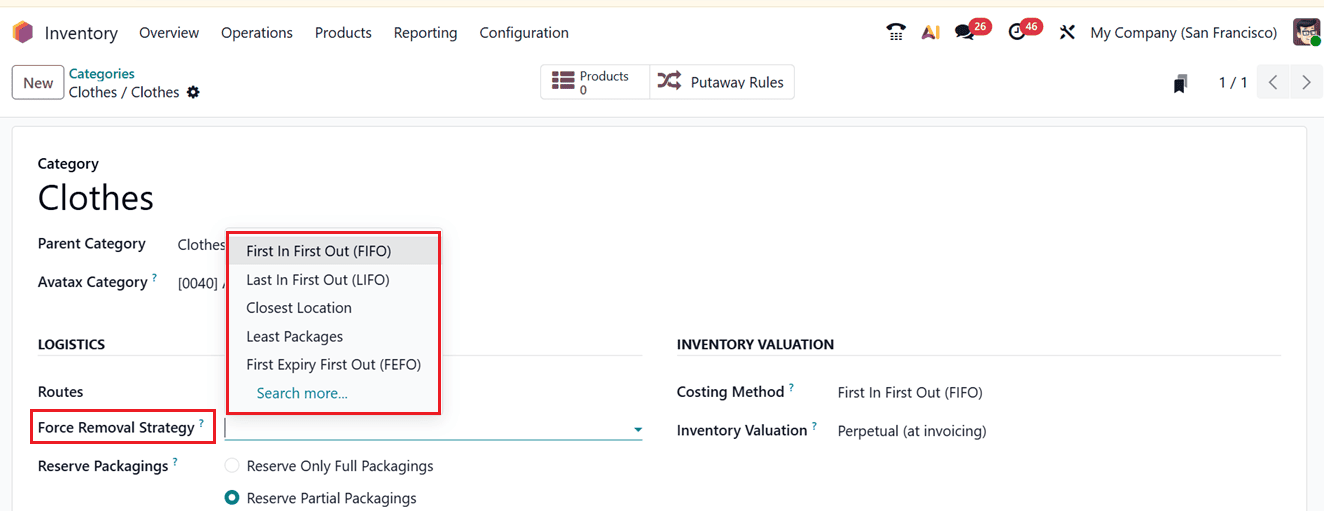Click the New button
This screenshot has height=511, width=1324.
(x=38, y=83)
